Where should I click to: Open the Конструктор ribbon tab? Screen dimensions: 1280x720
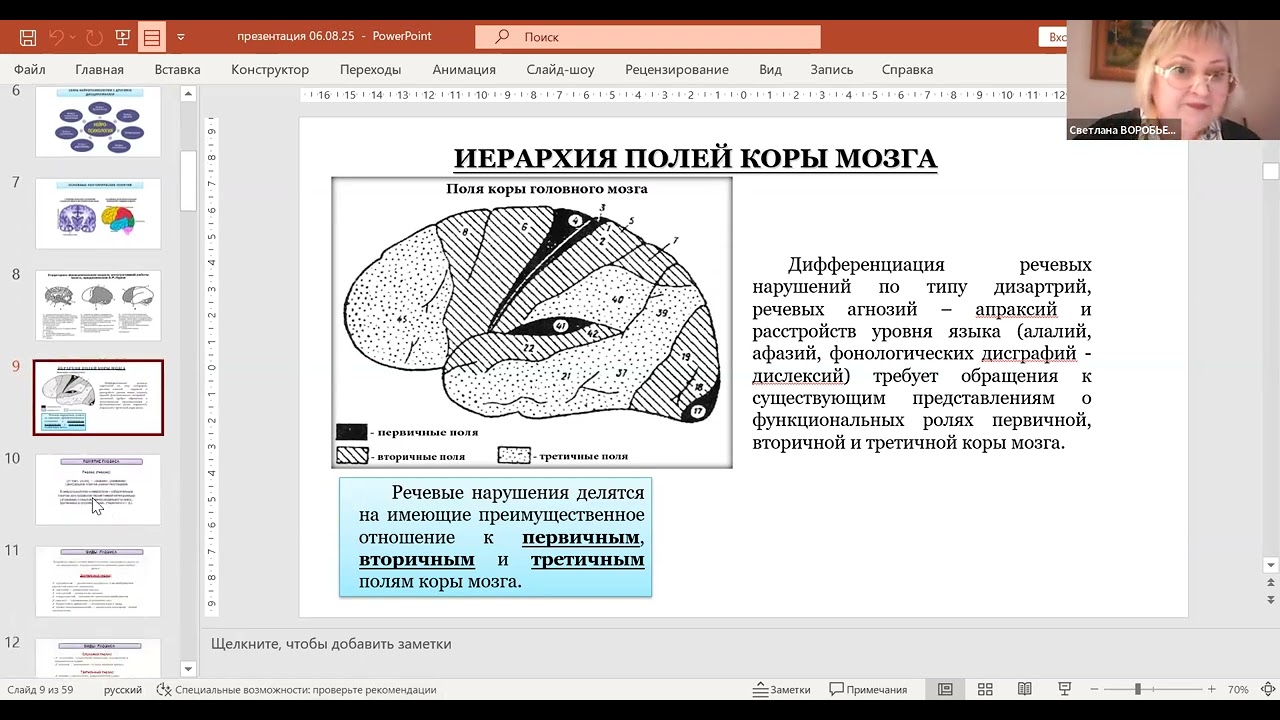coord(270,70)
